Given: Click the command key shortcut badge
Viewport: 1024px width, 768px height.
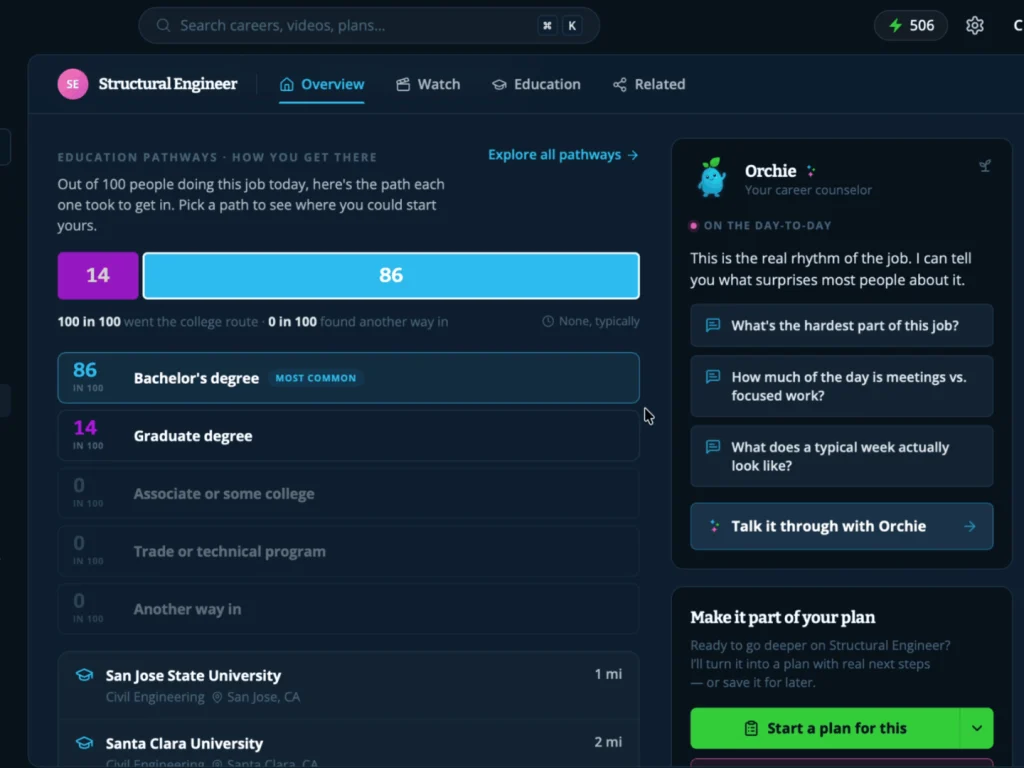Looking at the screenshot, I should pyautogui.click(x=547, y=25).
